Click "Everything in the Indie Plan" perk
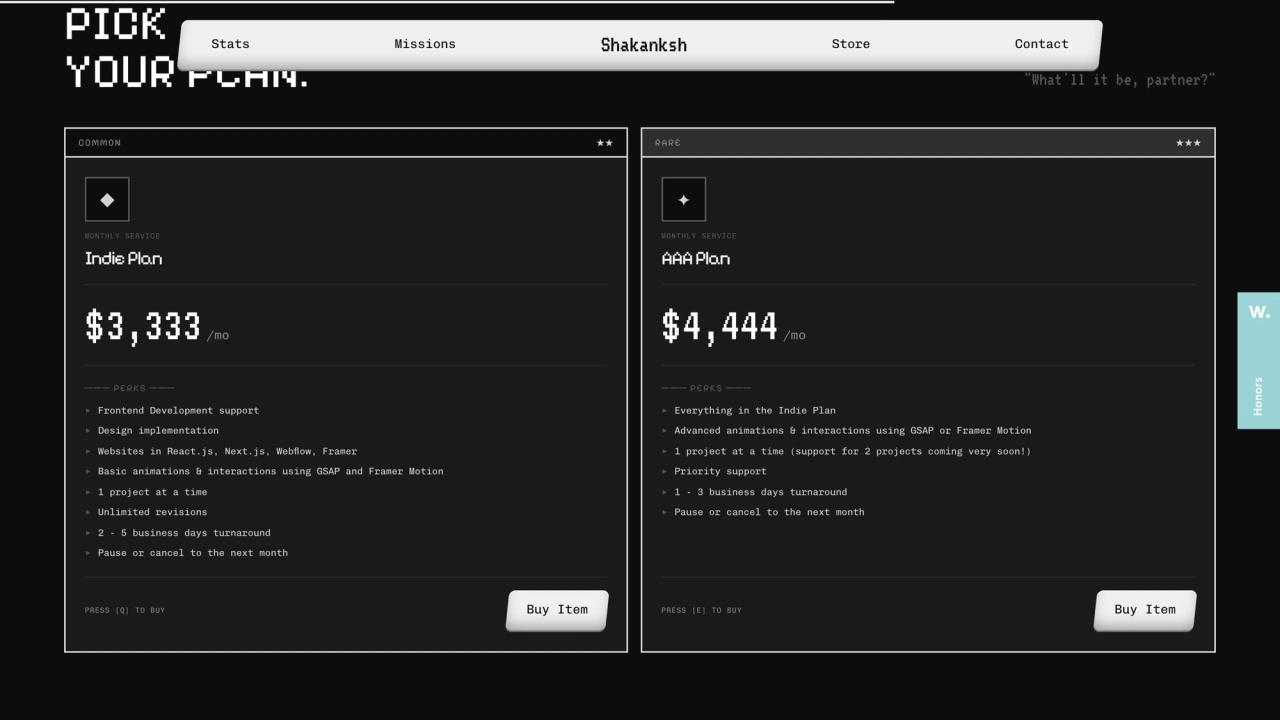This screenshot has width=1280, height=720. click(755, 411)
